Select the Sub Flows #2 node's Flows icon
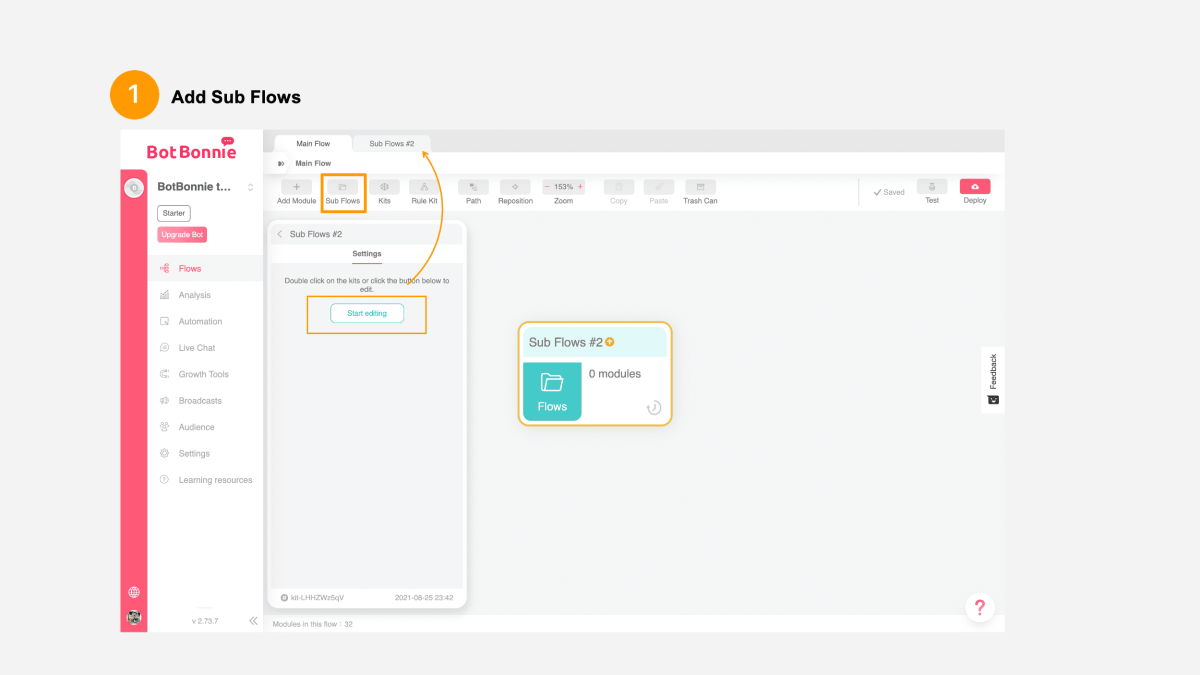Image resolution: width=1200 pixels, height=675 pixels. [552, 391]
